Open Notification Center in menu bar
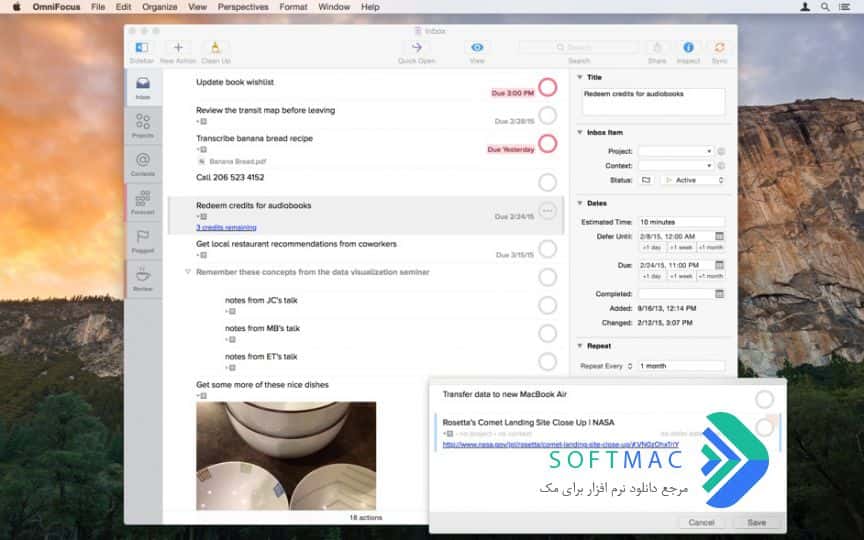864x540 pixels. point(844,7)
